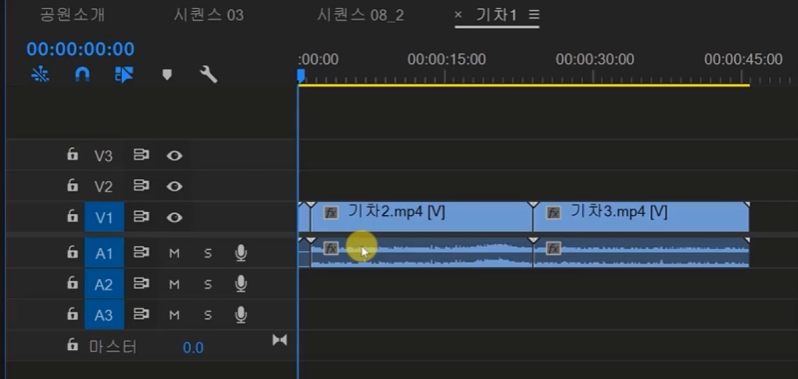Switch to 공원소개 sequence tab
Screen dimensions: 798x379
tap(72, 15)
